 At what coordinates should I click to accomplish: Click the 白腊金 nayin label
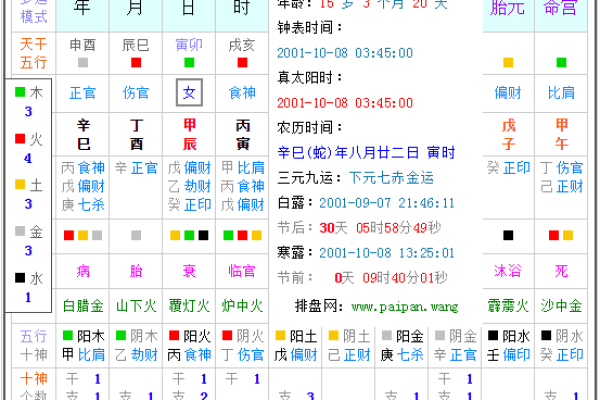(83, 306)
